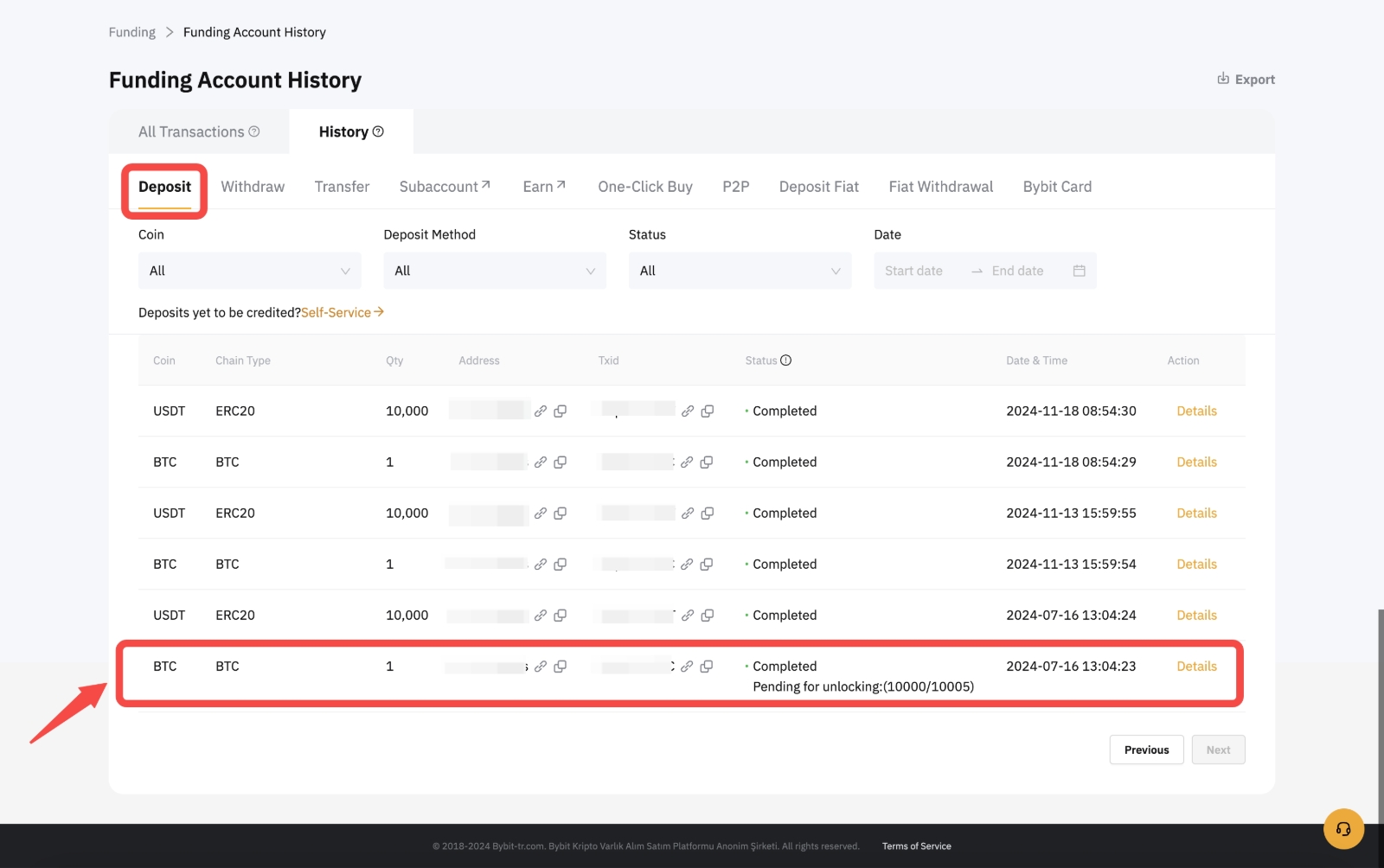Click the Export button
Image resolution: width=1384 pixels, height=868 pixels.
tap(1246, 80)
